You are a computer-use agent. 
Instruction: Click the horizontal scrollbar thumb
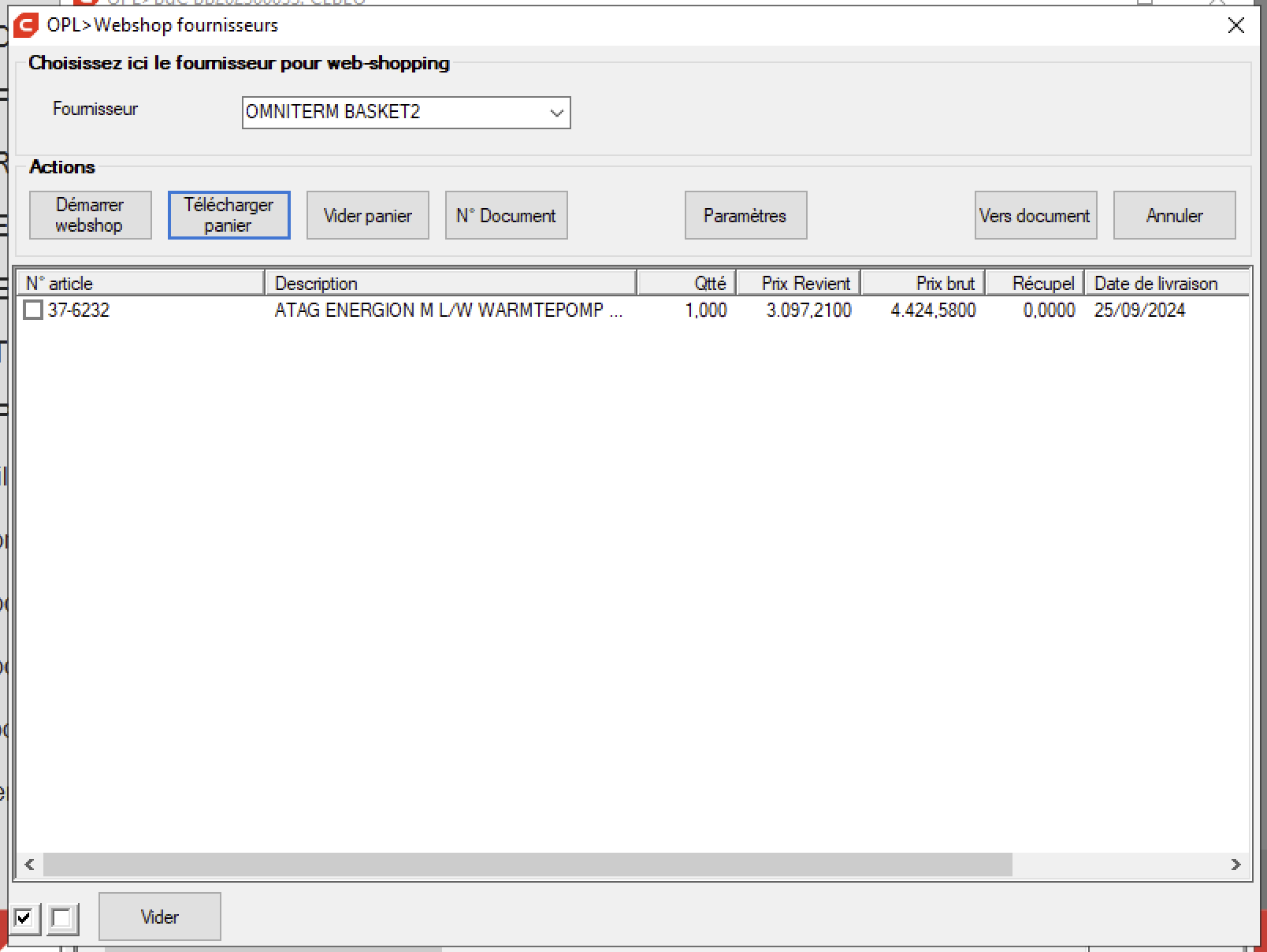(527, 865)
